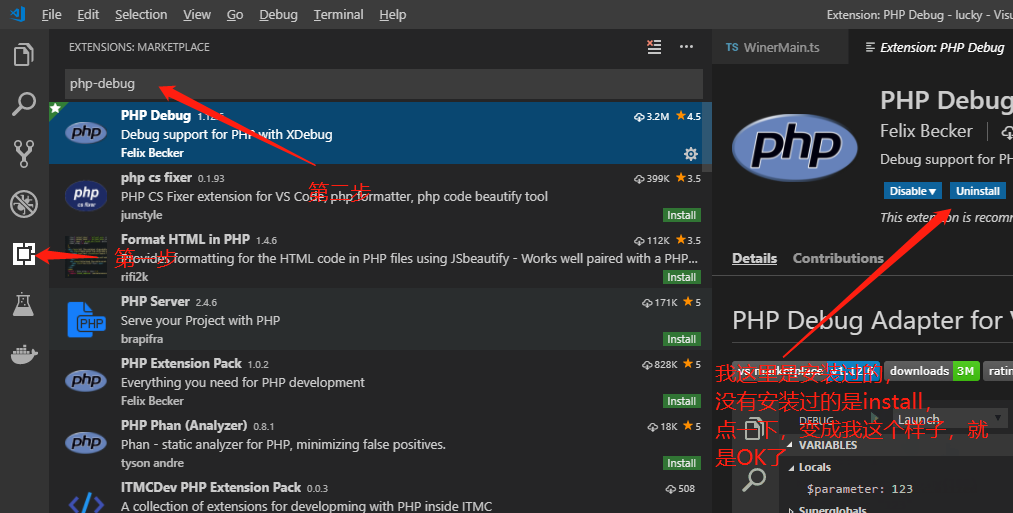Open the Test beaker icon view

click(24, 304)
